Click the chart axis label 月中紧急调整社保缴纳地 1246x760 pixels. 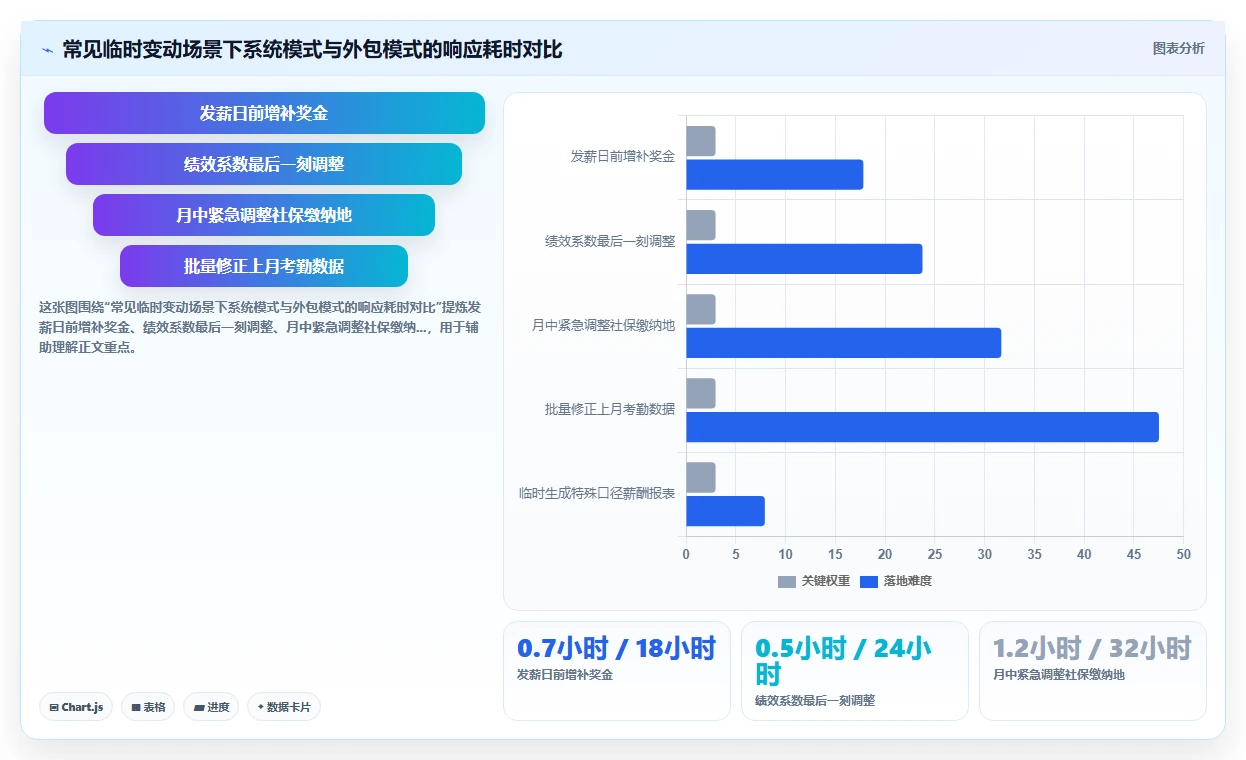coord(604,325)
